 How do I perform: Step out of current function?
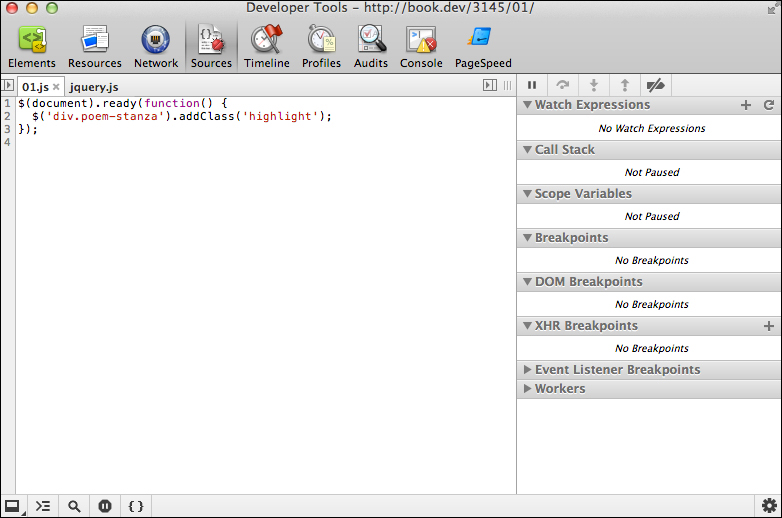624,85
